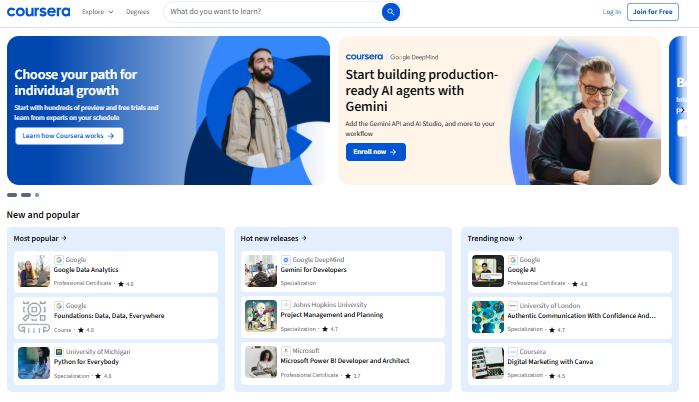
Task: Click the star rating on Google AI card
Action: click(580, 284)
